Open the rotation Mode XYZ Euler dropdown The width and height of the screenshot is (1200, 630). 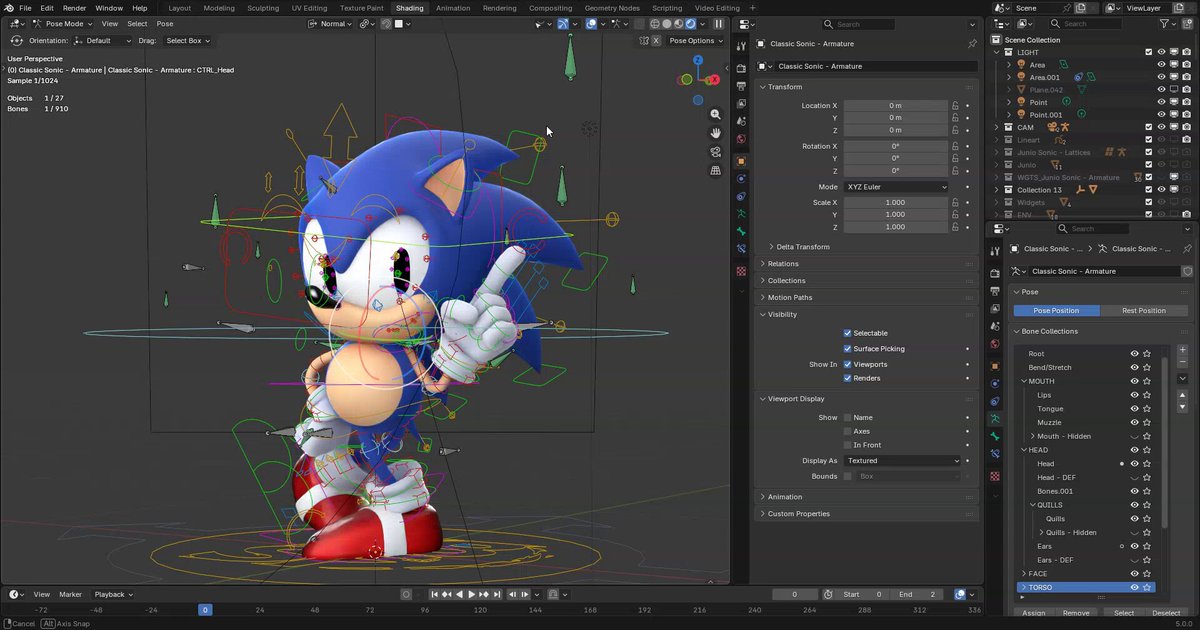tap(896, 187)
